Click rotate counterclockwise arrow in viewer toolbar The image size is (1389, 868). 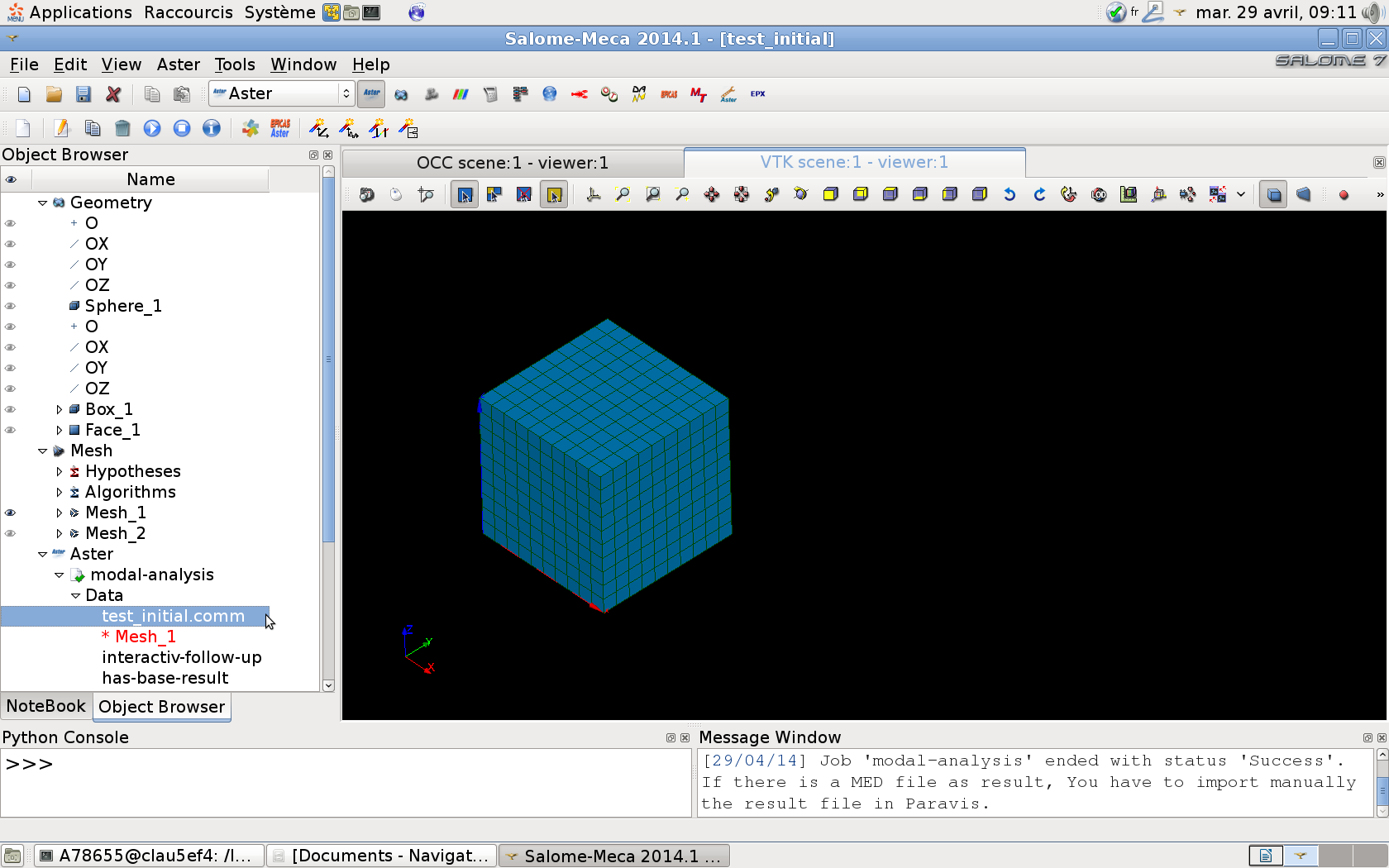(1010, 194)
